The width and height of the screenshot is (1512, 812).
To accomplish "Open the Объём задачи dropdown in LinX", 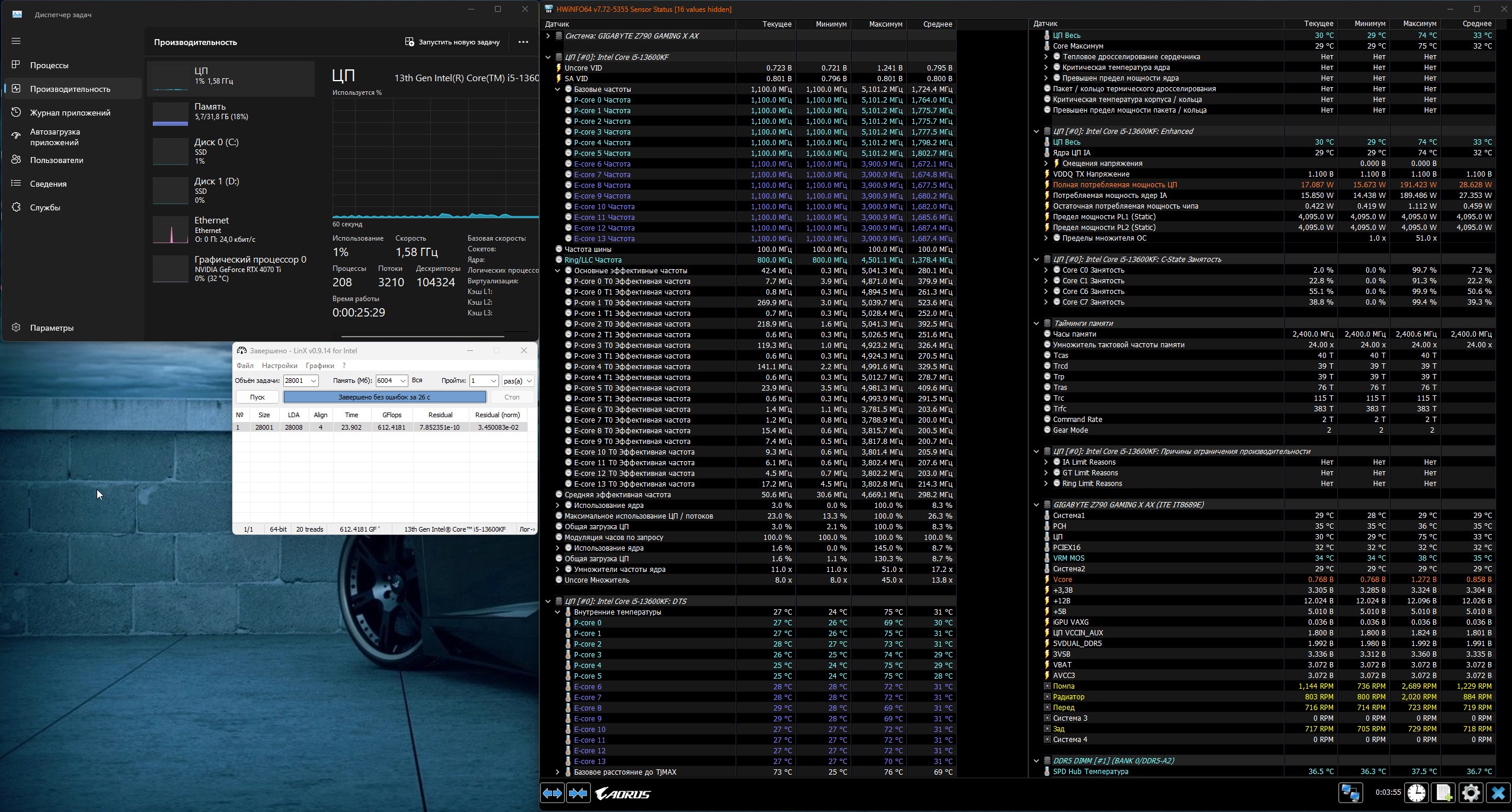I will tap(314, 381).
